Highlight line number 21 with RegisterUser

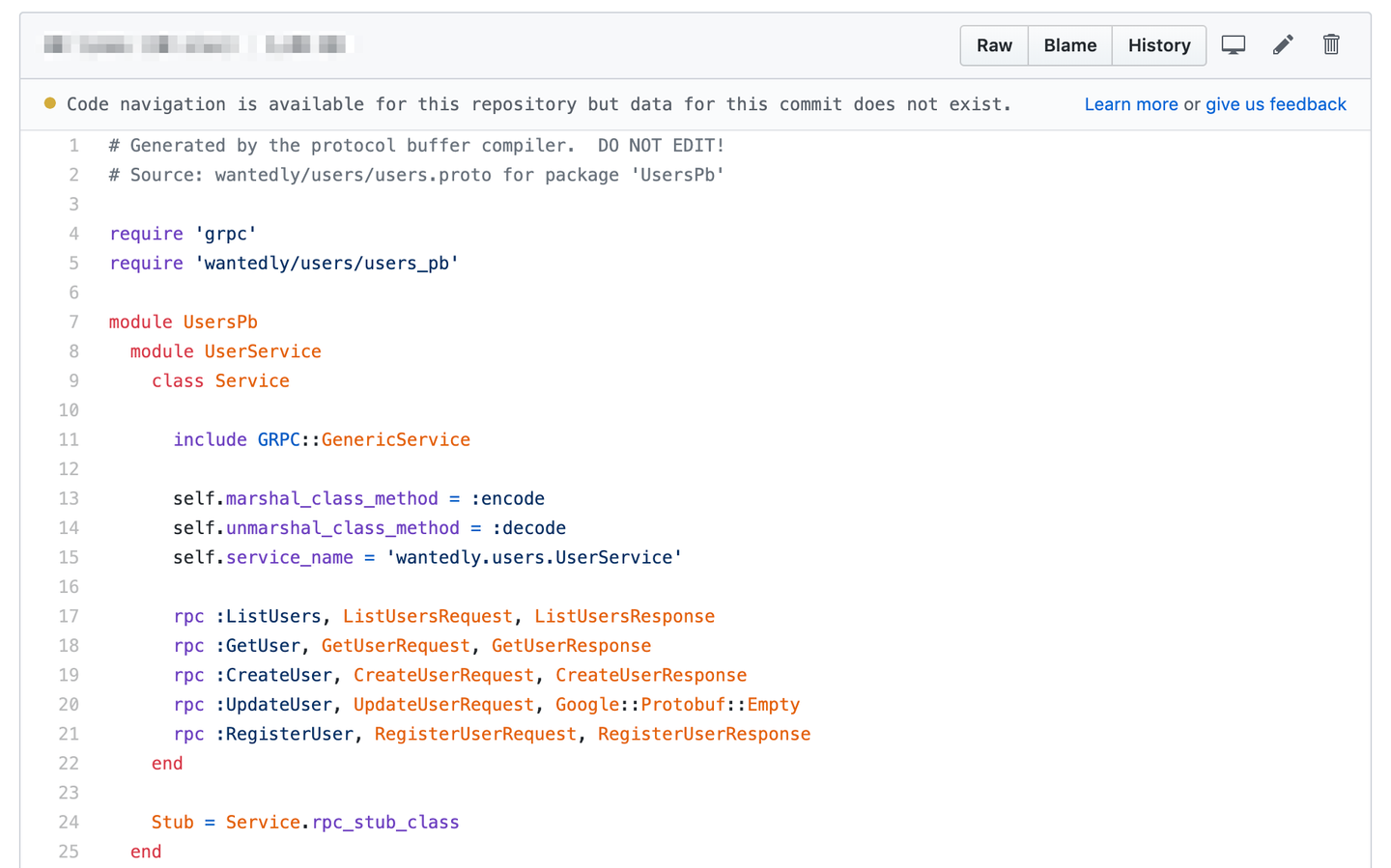point(69,735)
